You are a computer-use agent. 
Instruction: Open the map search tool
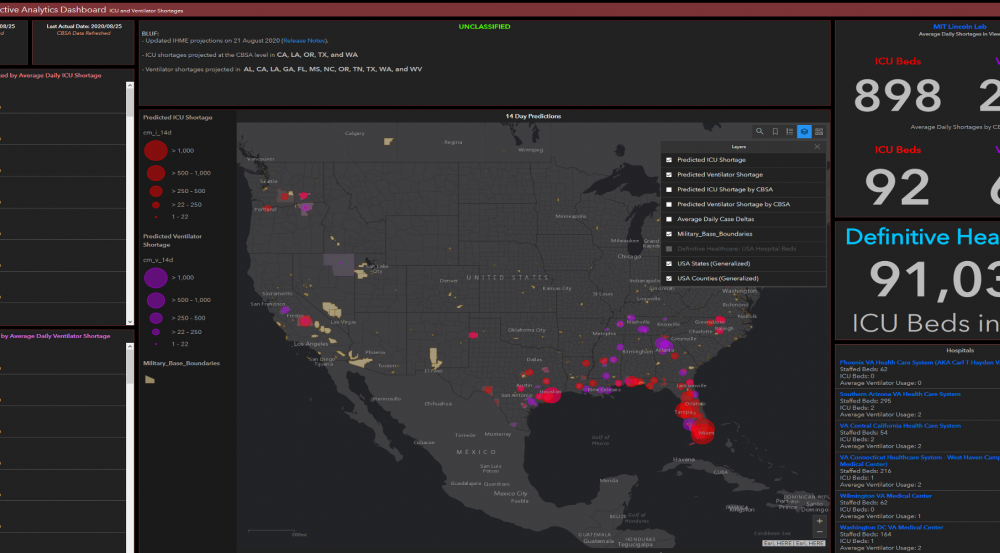[760, 131]
